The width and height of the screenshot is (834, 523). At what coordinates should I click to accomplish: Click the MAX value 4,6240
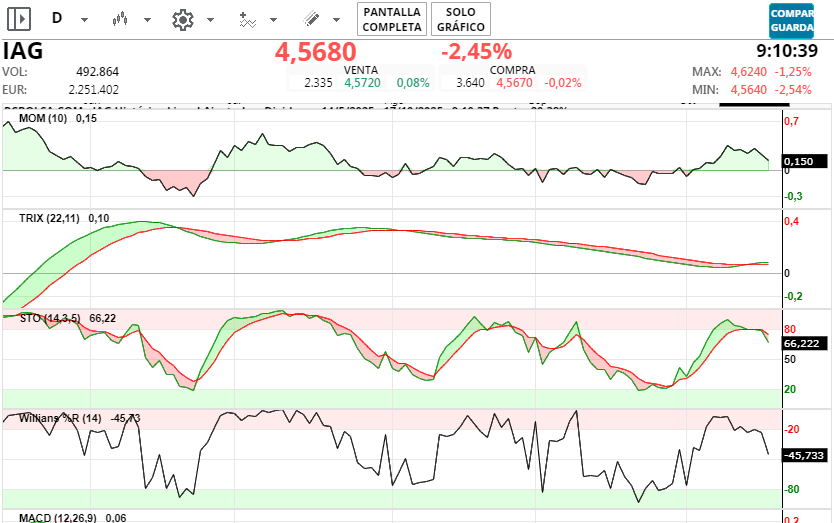pos(748,72)
